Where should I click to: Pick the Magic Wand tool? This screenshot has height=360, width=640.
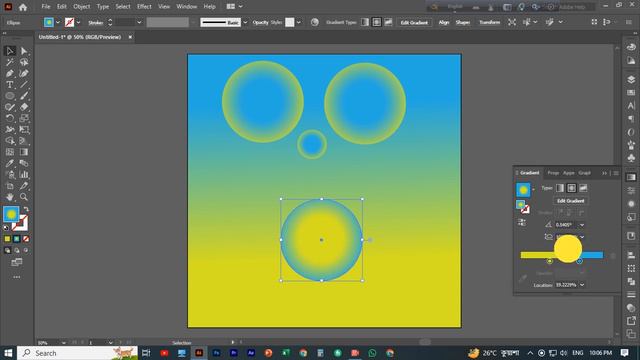pos(10,62)
